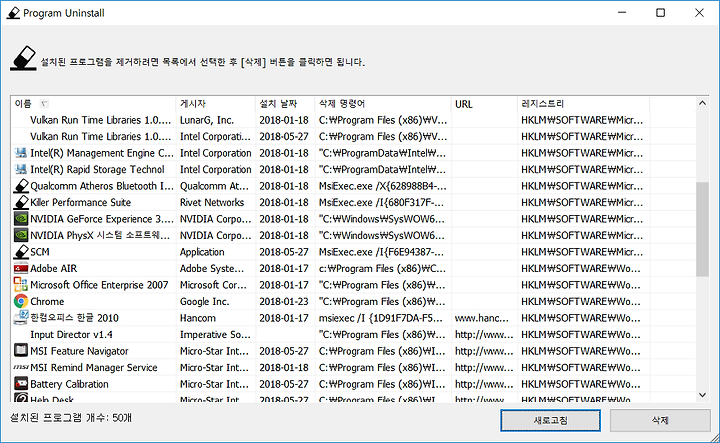Click the URL column header
The width and height of the screenshot is (720, 443).
(484, 104)
